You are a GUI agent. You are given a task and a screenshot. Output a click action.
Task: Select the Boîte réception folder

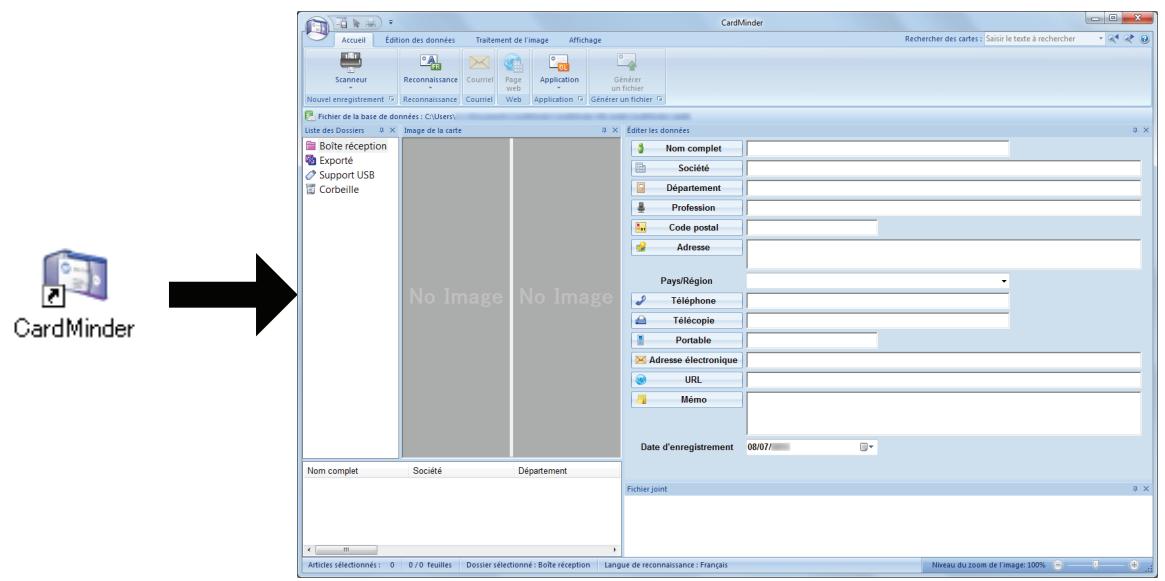(x=345, y=146)
